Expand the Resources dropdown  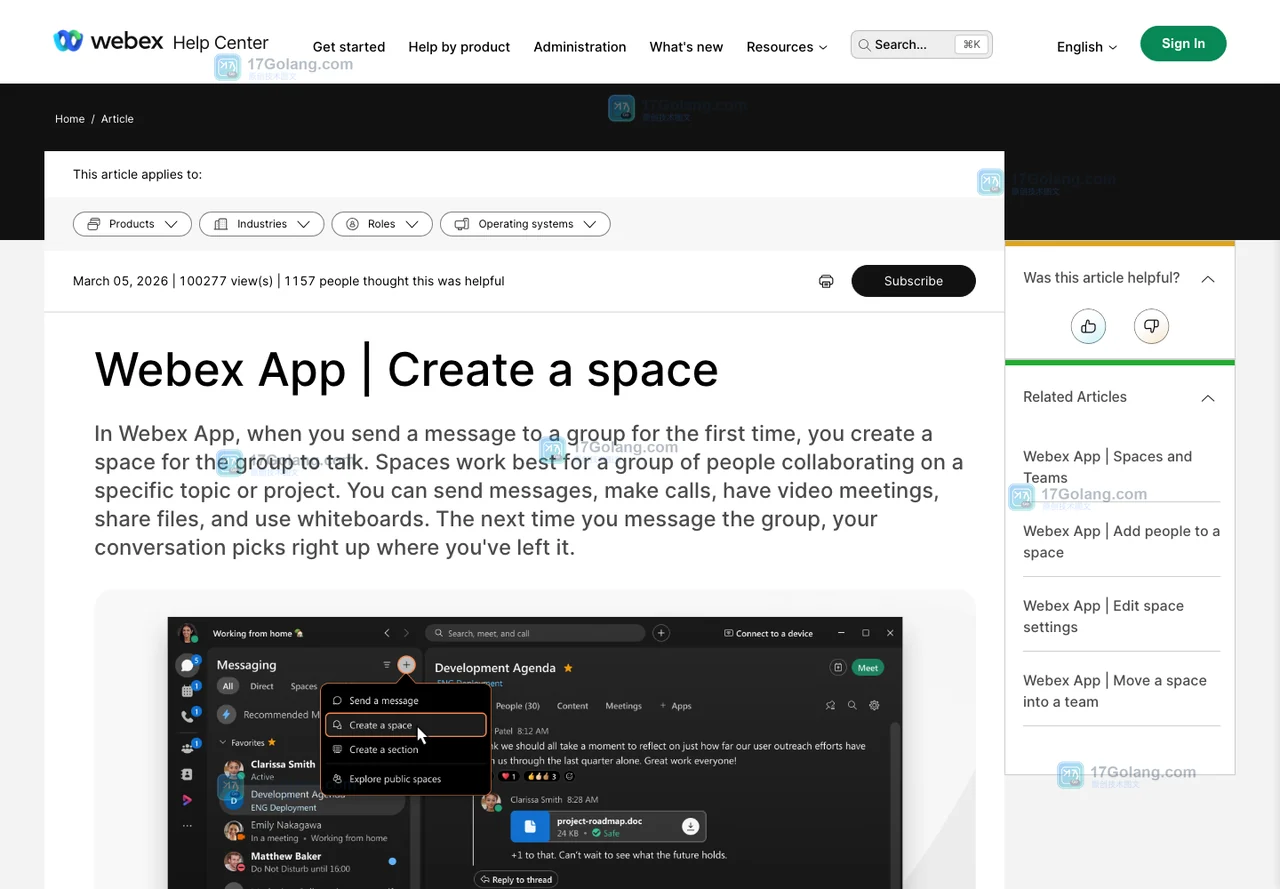[787, 47]
